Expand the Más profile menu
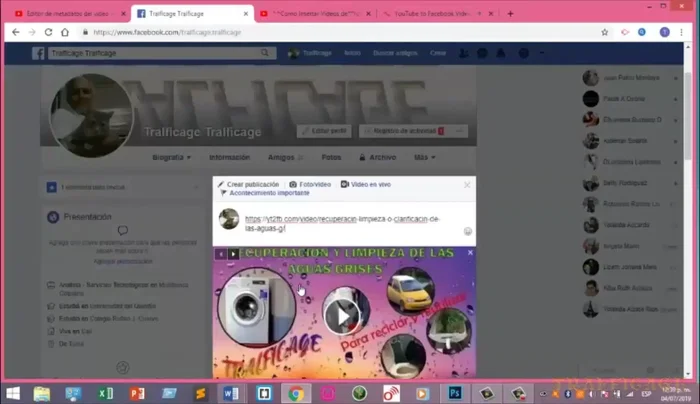This screenshot has height=404, width=700. coord(425,157)
